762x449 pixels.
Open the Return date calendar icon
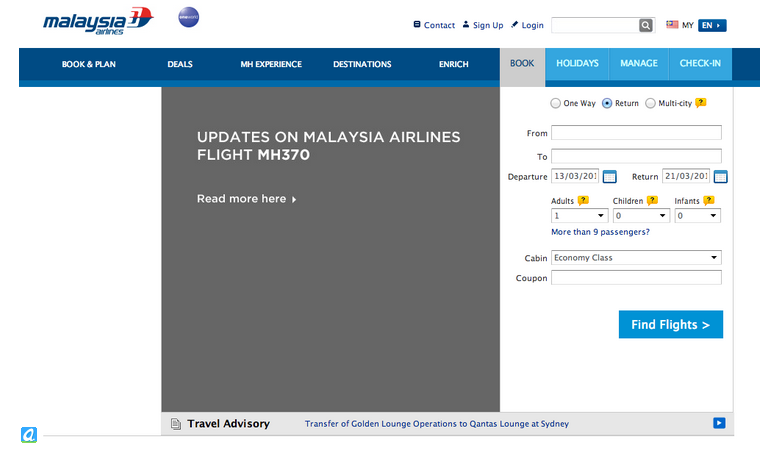(720, 177)
